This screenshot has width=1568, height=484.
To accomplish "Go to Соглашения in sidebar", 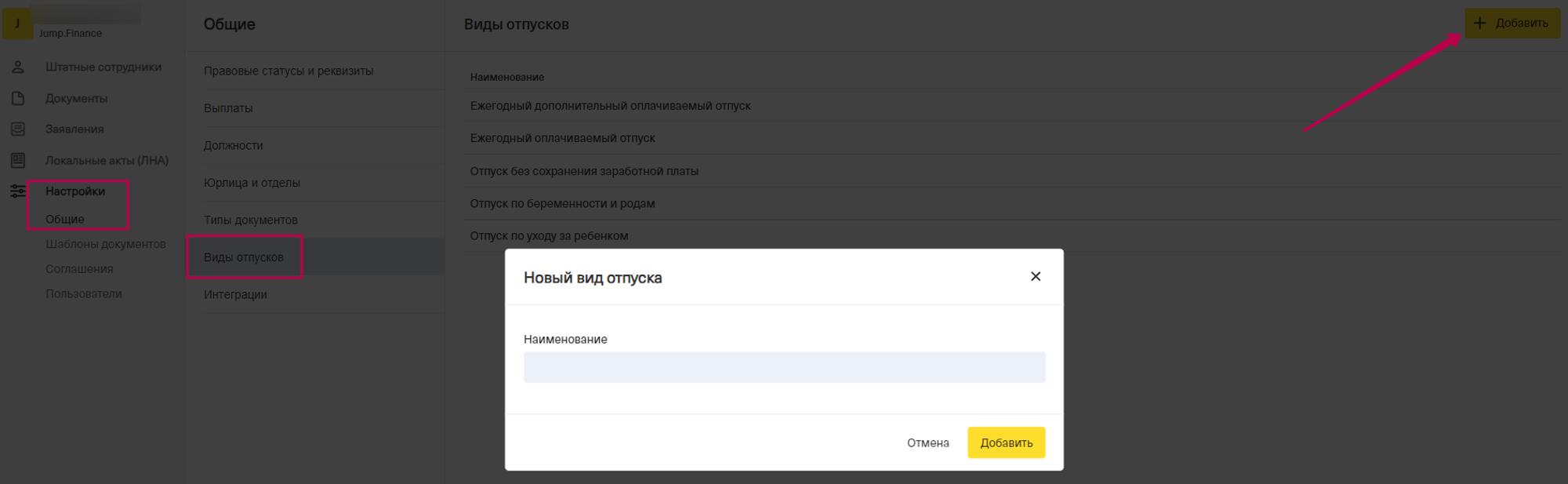I will [x=79, y=269].
